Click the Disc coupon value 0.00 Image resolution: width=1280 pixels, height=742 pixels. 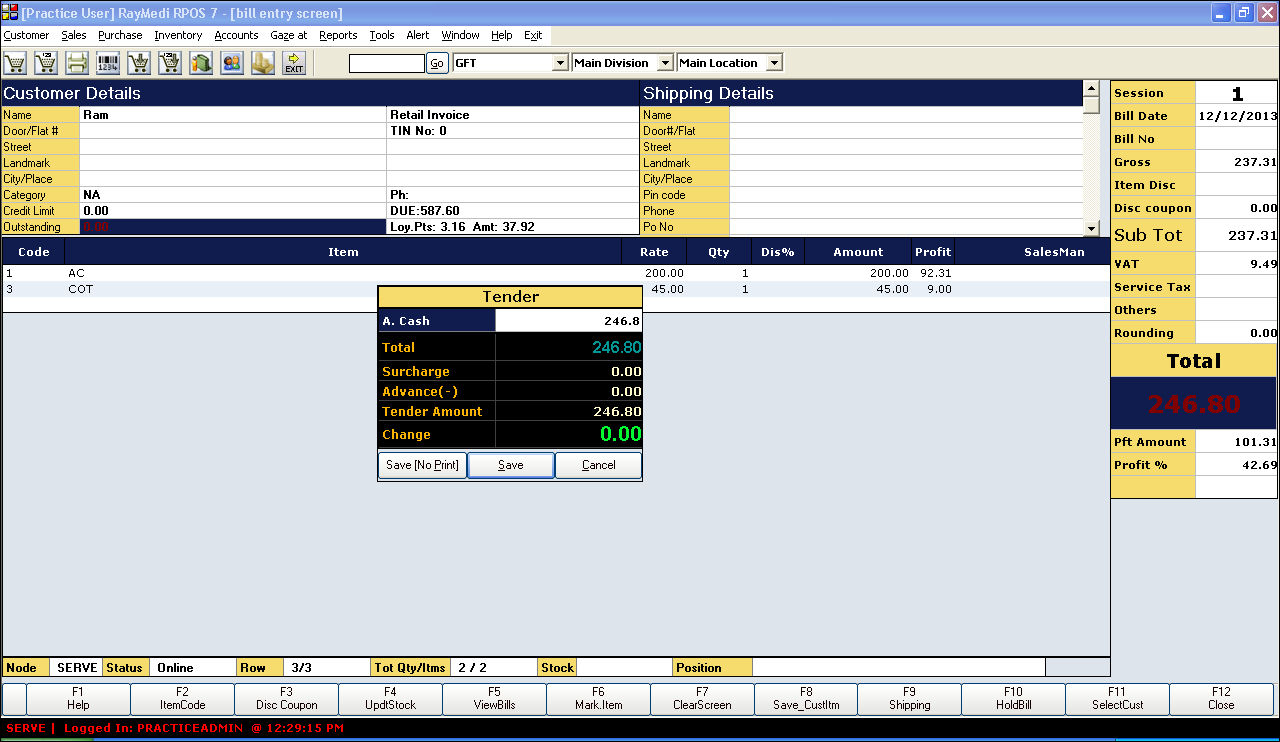[x=1237, y=208]
